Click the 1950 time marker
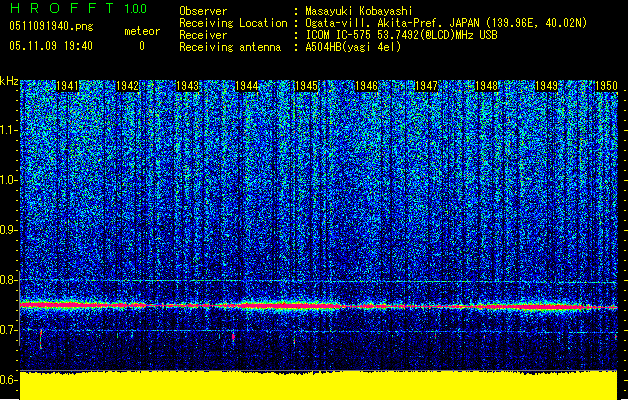Viewport: 629px width, 400px height. click(606, 86)
